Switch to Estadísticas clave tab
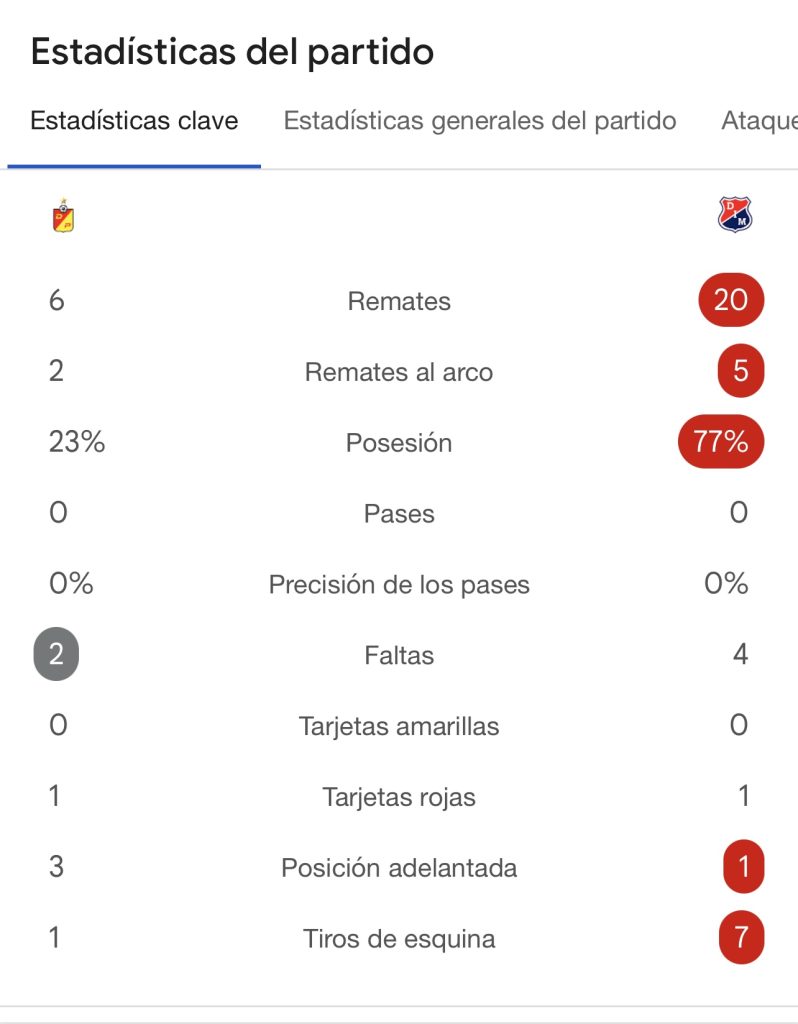798x1024 pixels. point(134,122)
